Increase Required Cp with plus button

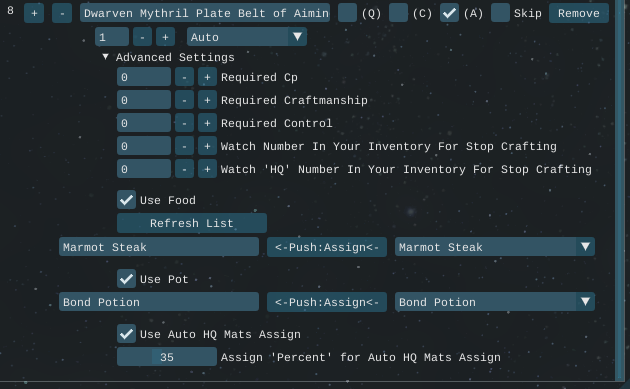coord(207,77)
